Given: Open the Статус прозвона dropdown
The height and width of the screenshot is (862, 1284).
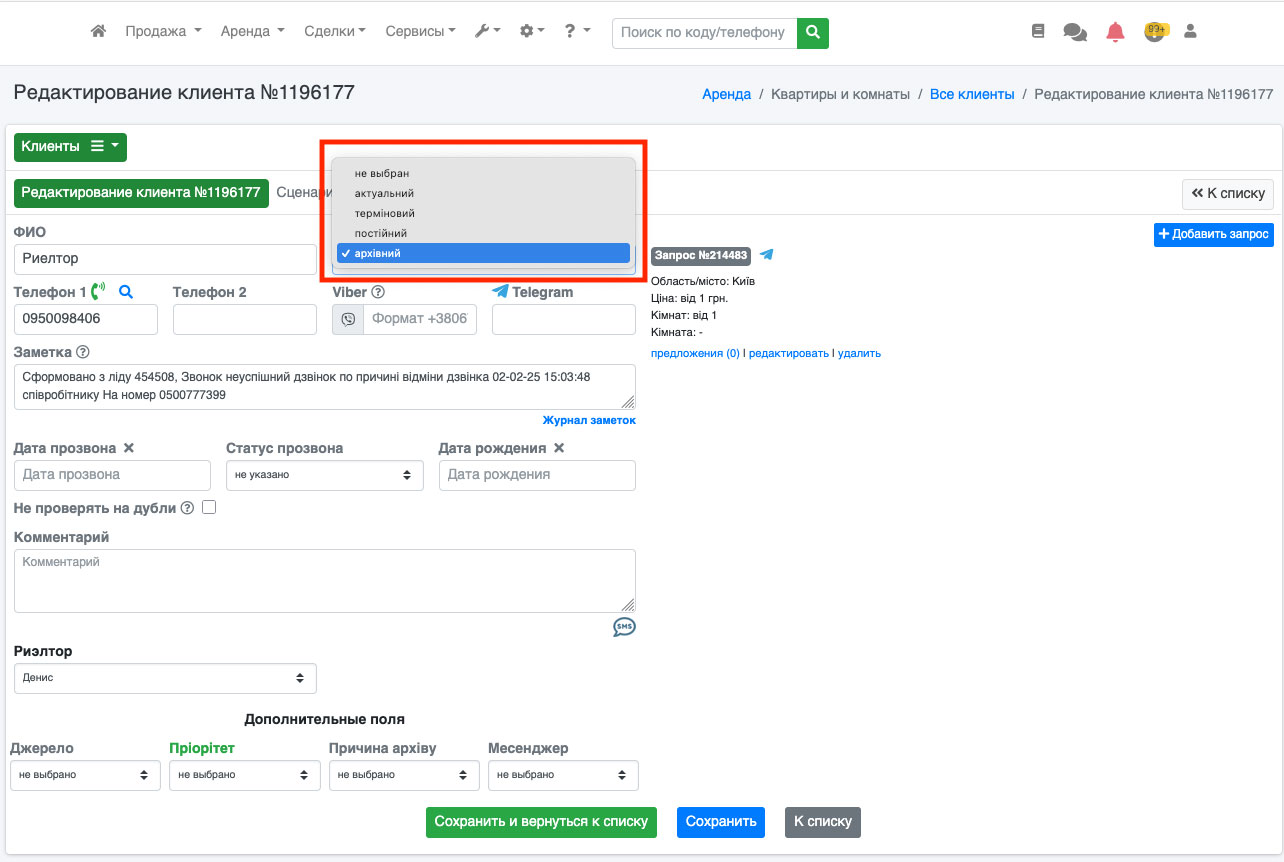Looking at the screenshot, I should click(x=324, y=475).
